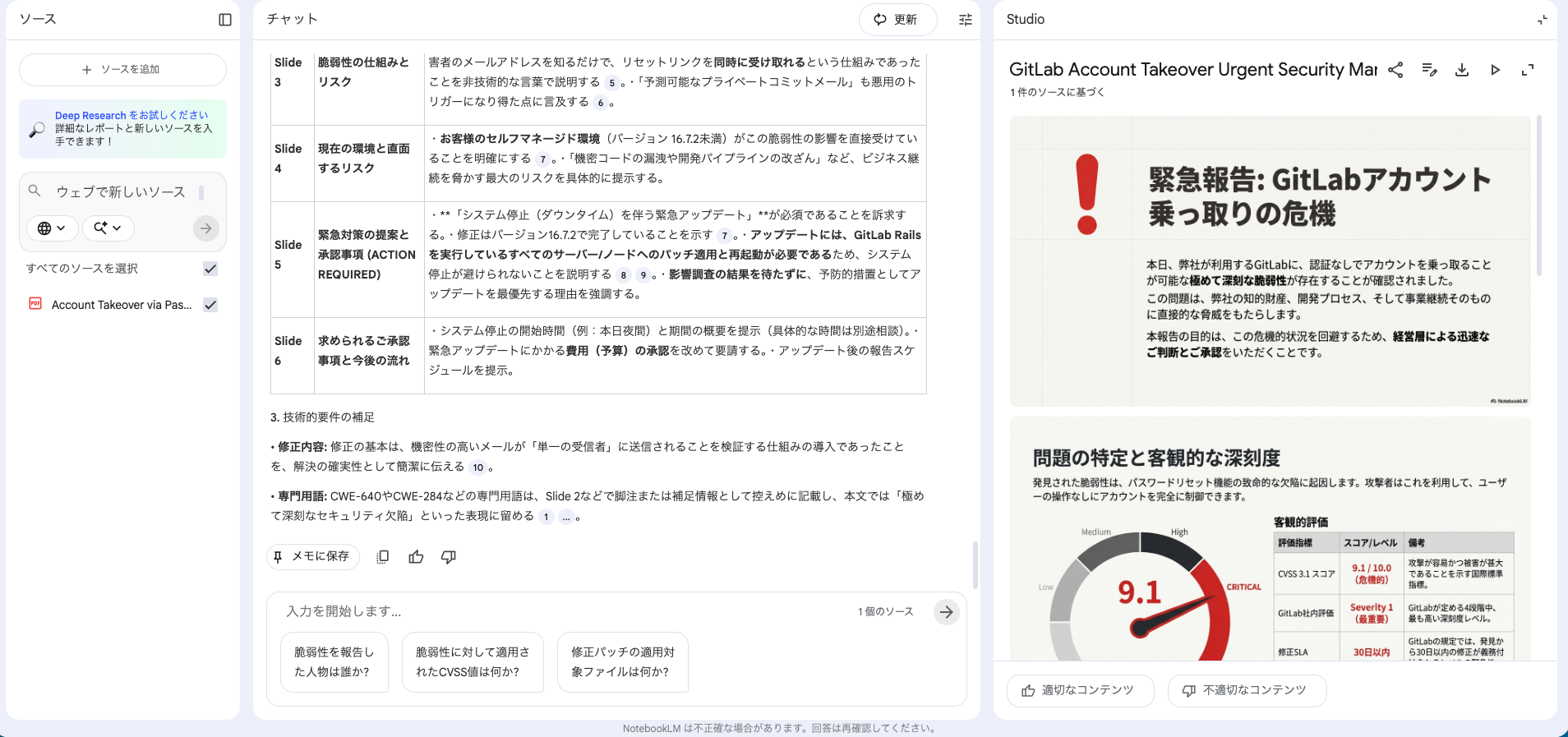This screenshot has height=737, width=1568.
Task: Toggle the Account Takeover via Pas... source checkbox
Action: [210, 305]
